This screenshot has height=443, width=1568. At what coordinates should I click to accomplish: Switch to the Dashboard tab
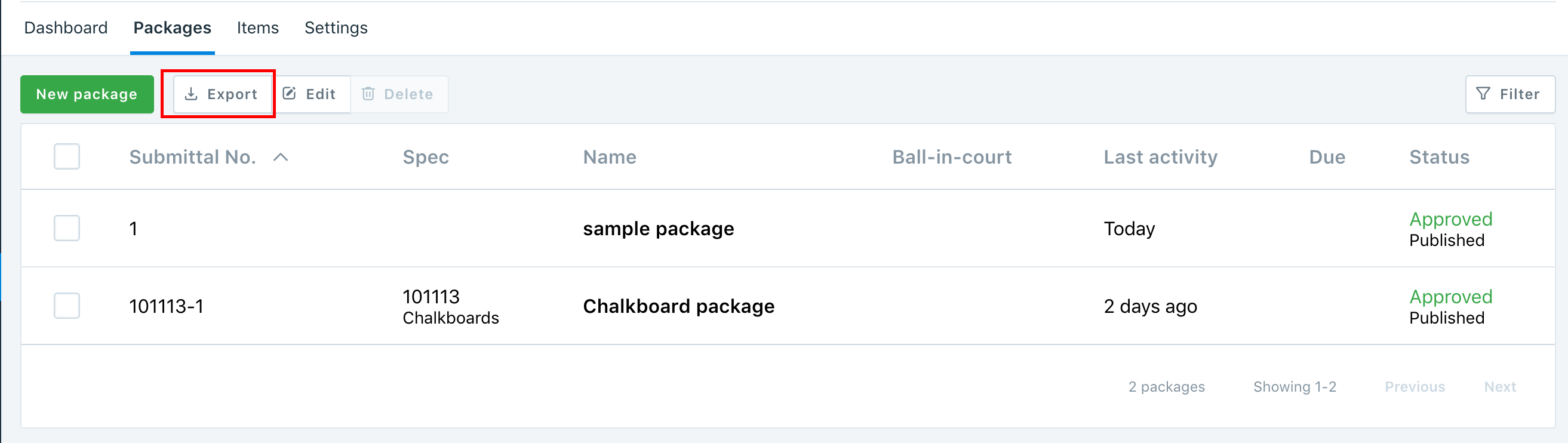coord(65,27)
